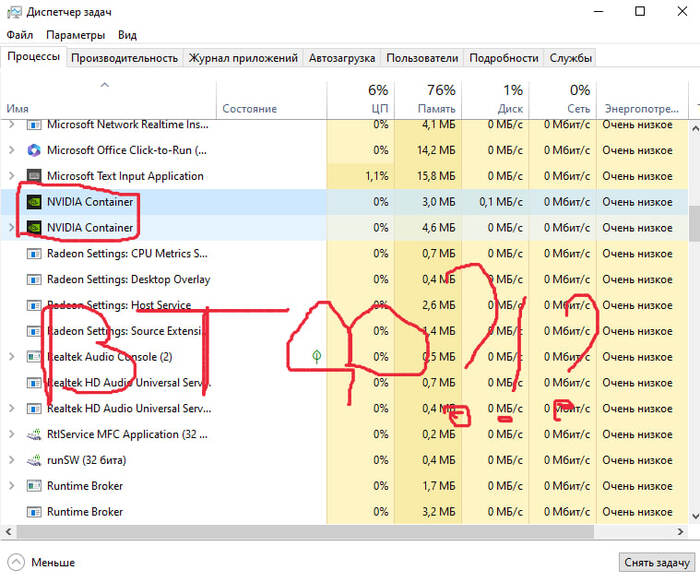Click the 4,1 МБ memory cell

(x=428, y=125)
